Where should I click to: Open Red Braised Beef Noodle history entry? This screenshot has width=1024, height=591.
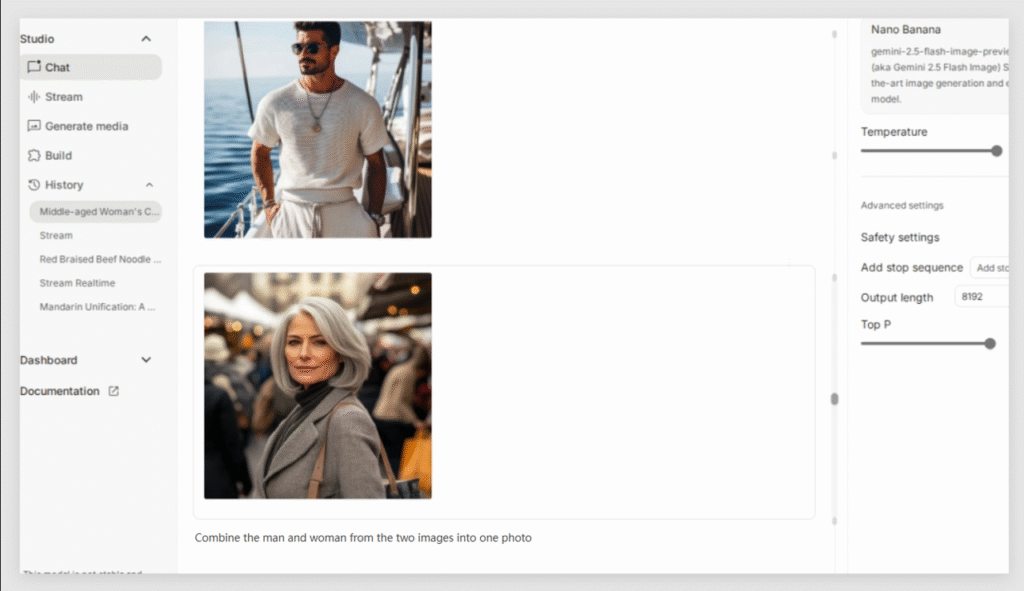coord(100,259)
